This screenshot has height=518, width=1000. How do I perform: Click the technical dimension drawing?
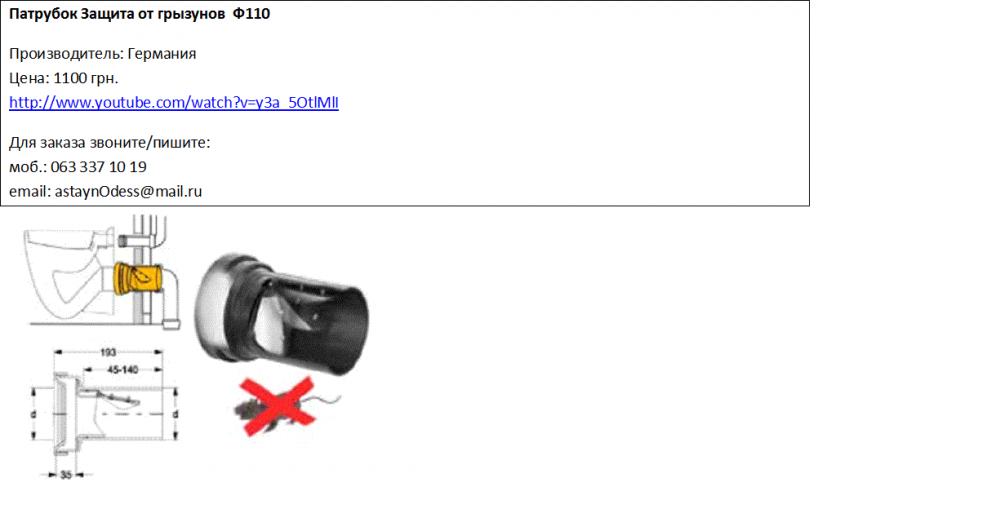(x=106, y=413)
